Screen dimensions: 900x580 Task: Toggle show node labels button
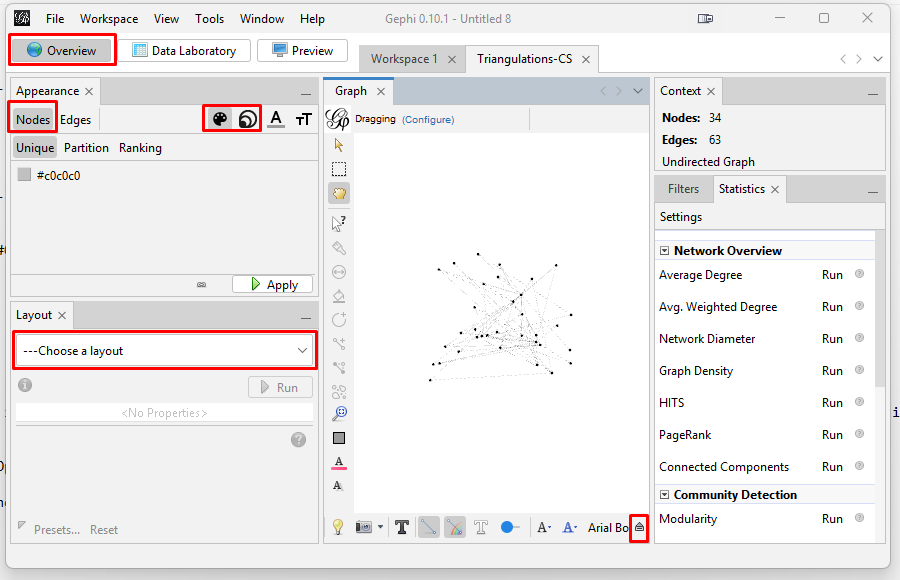tap(401, 527)
